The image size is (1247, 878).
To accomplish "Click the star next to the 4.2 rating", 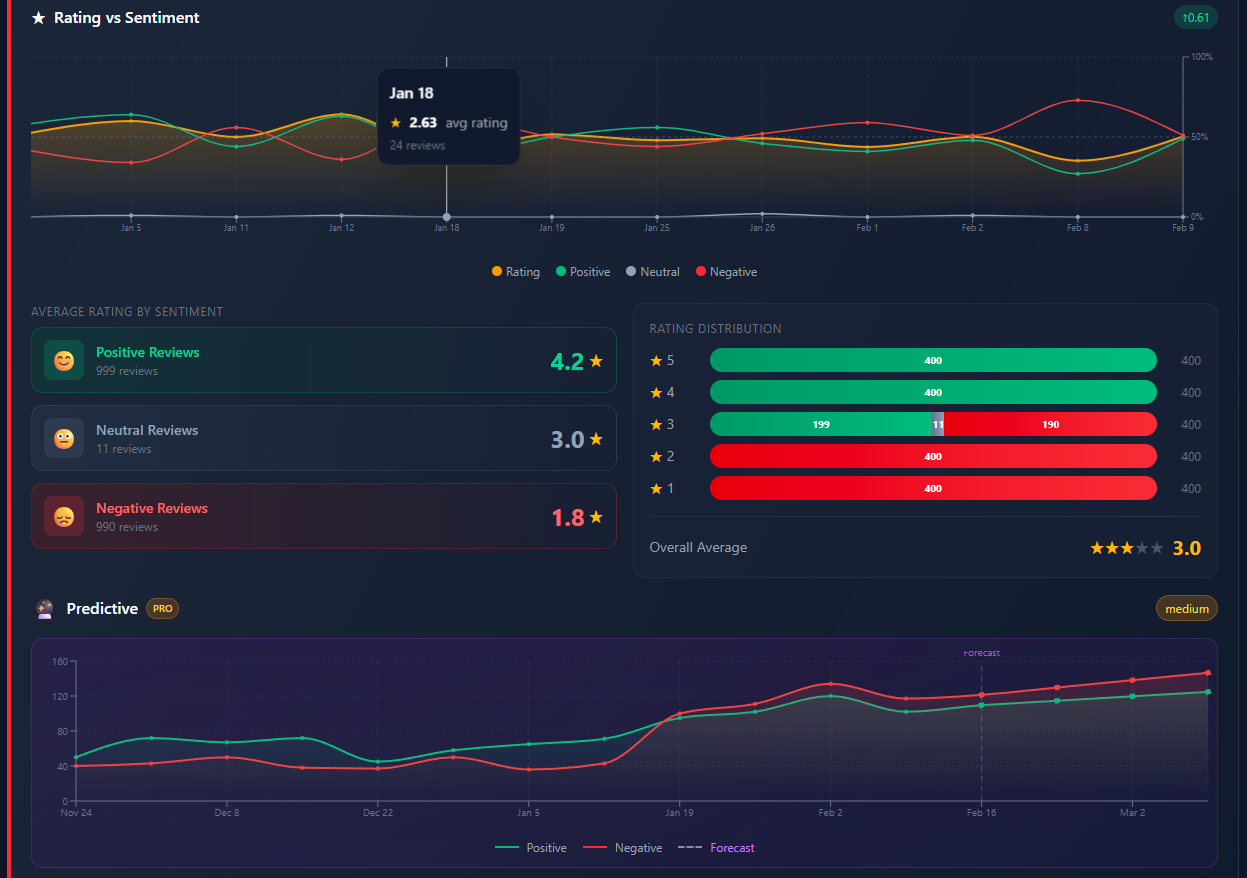I will click(x=596, y=360).
